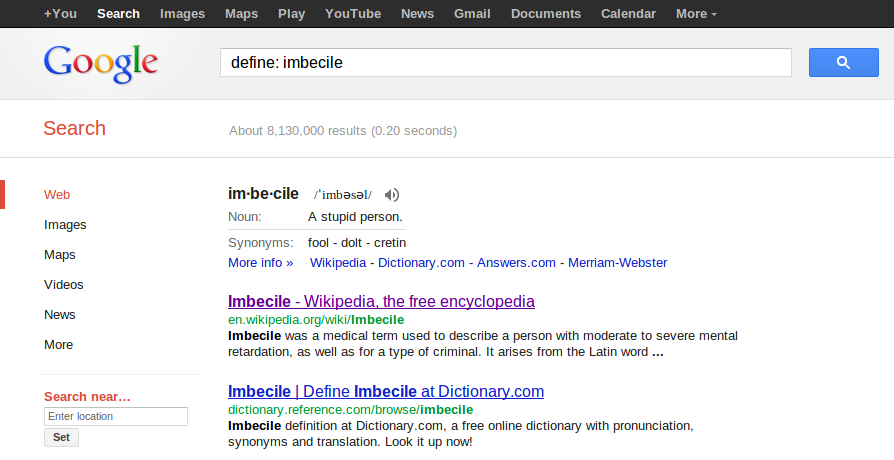Open Merriam-Webster definition source link
This screenshot has height=460, width=894.
pyautogui.click(x=617, y=263)
